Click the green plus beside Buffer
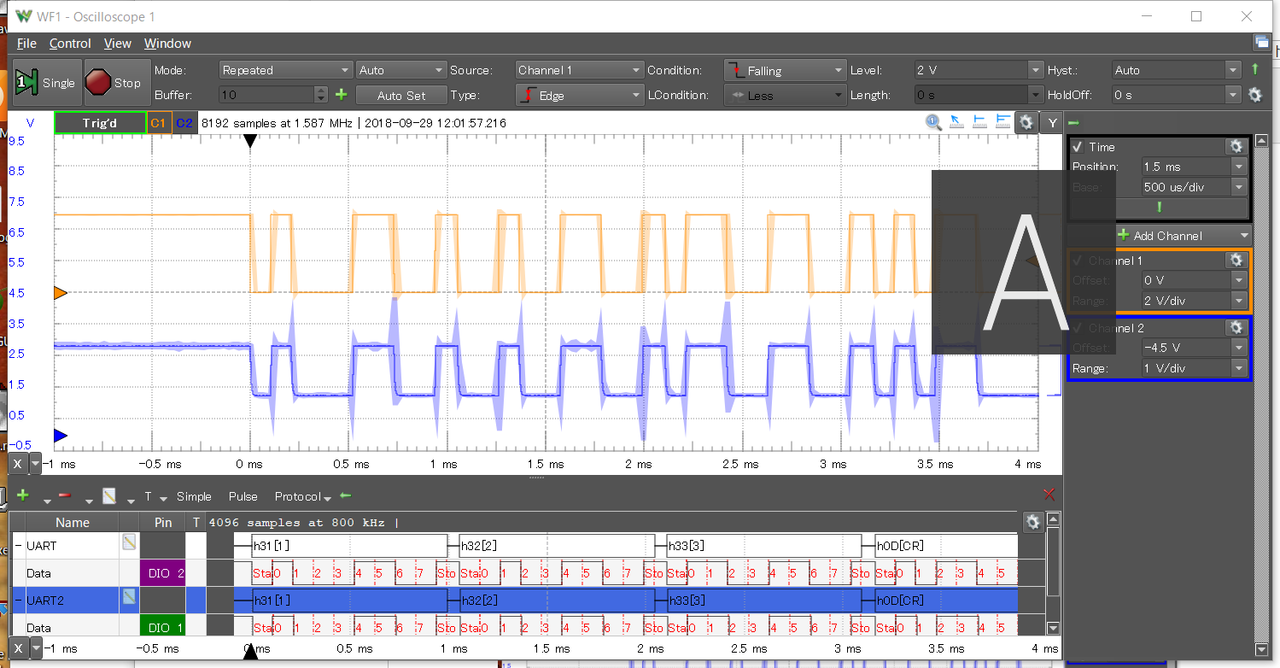Image resolution: width=1280 pixels, height=668 pixels. tap(341, 95)
